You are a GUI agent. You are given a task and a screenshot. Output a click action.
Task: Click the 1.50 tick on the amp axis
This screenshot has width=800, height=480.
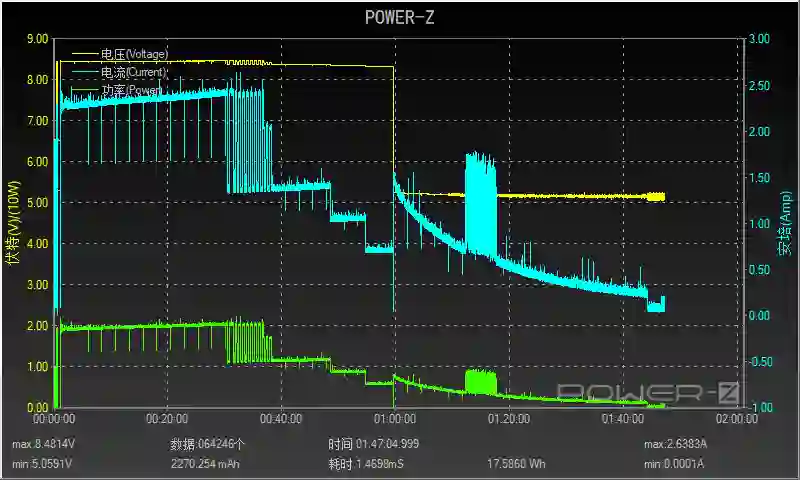(759, 178)
